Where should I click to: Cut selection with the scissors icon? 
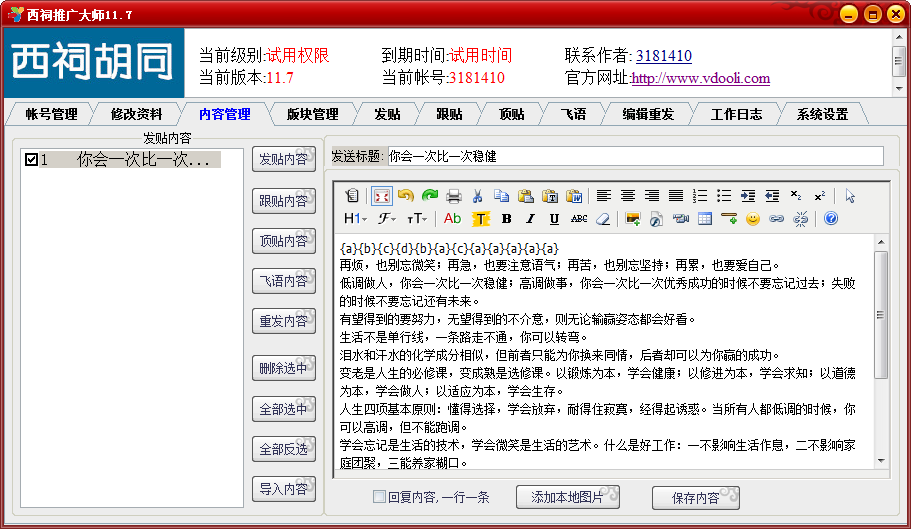[x=478, y=196]
